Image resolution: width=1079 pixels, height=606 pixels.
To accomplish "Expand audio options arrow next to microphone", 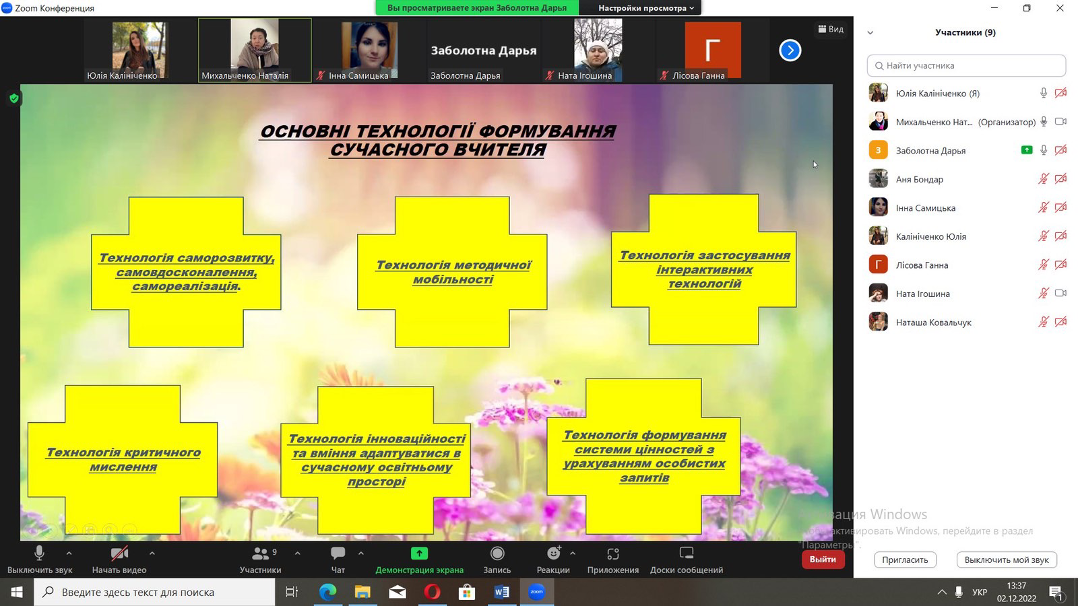I will tap(69, 553).
